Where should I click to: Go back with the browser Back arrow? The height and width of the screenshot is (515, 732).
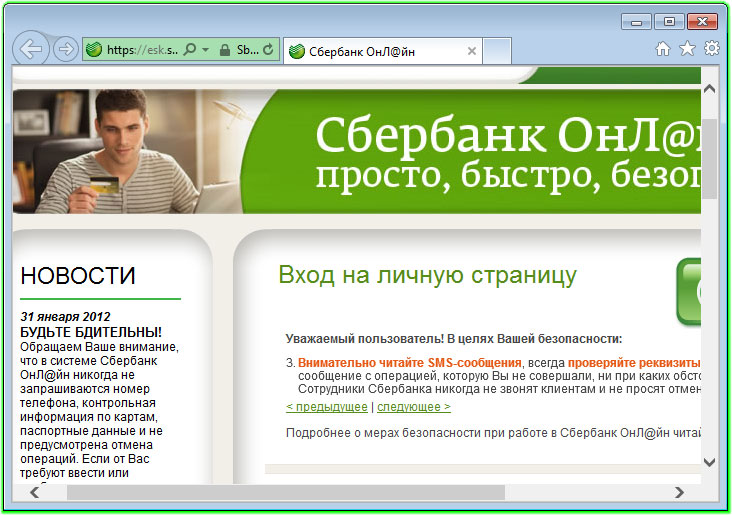point(31,49)
